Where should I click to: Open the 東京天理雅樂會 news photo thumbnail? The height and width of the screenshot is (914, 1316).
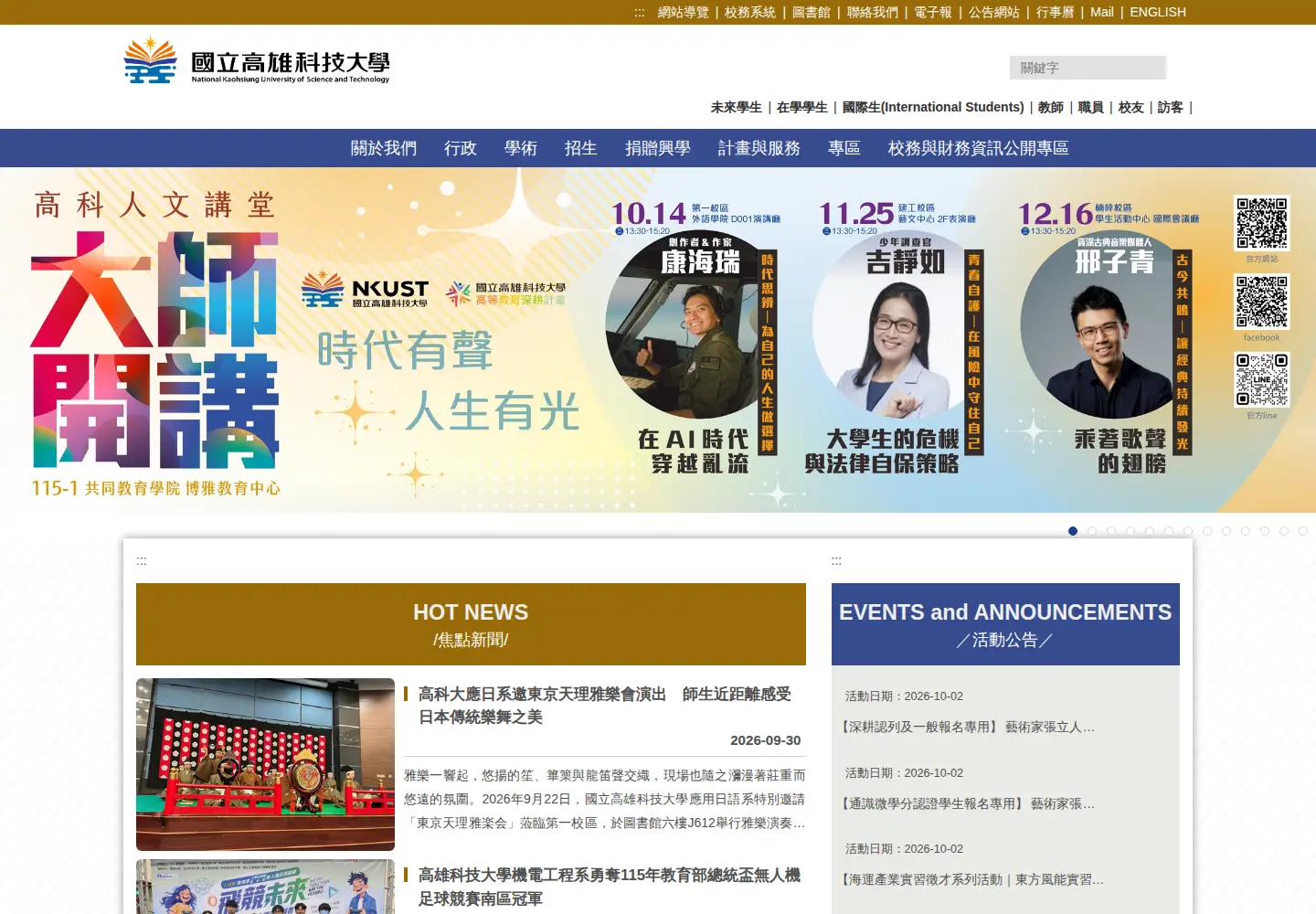265,764
